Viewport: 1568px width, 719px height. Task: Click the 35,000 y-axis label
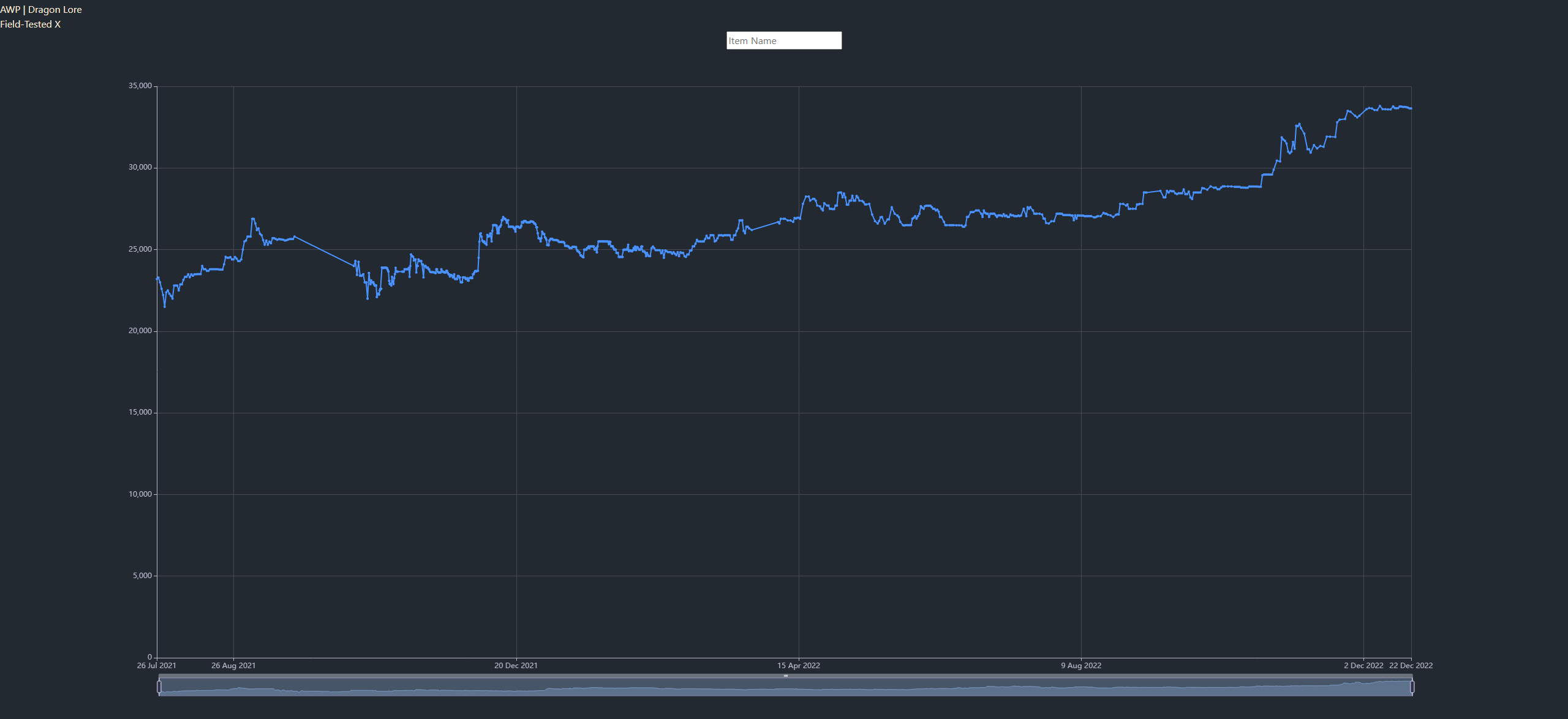tap(140, 86)
